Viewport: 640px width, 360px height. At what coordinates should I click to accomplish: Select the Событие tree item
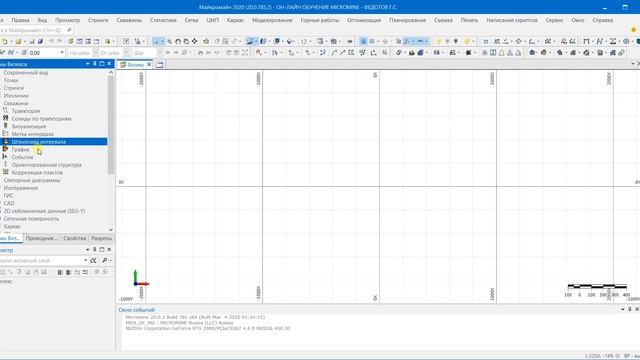pyautogui.click(x=22, y=157)
